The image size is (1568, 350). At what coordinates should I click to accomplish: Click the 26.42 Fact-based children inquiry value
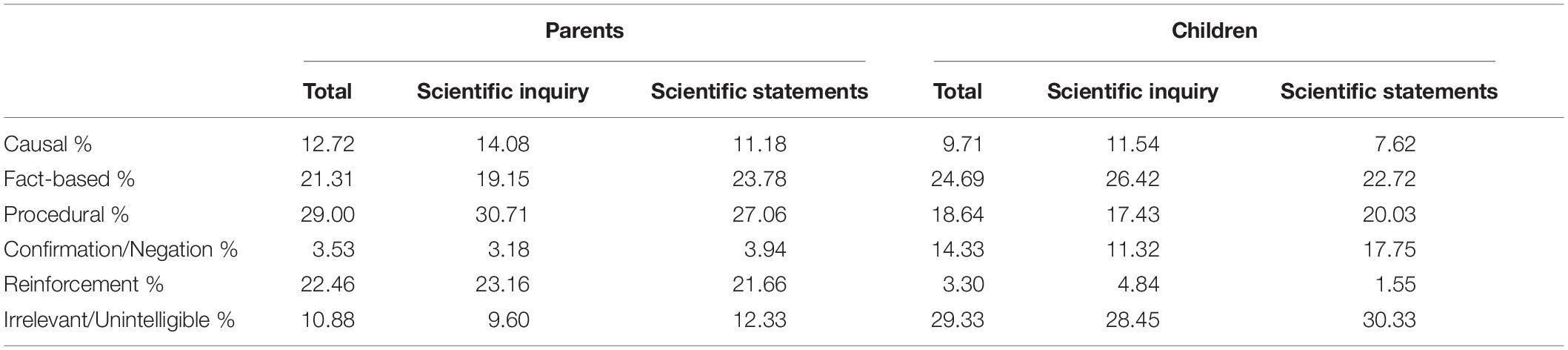[x=1132, y=179]
